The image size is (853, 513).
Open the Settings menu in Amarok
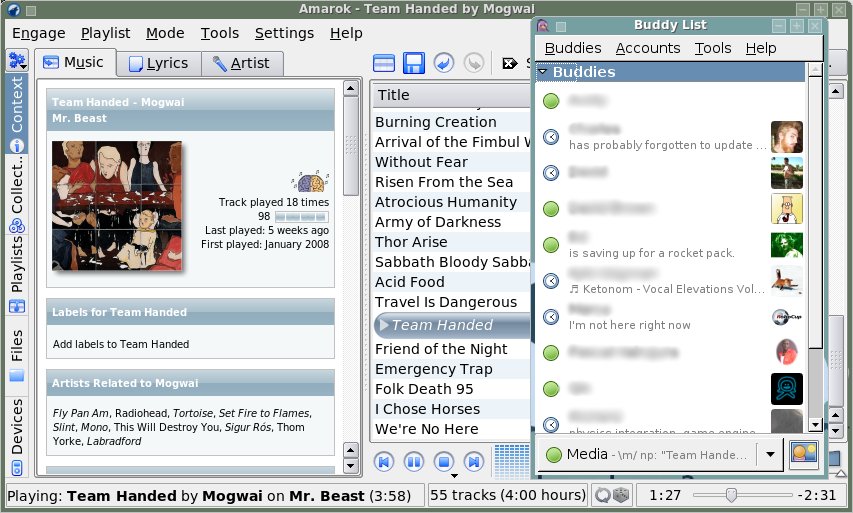284,33
